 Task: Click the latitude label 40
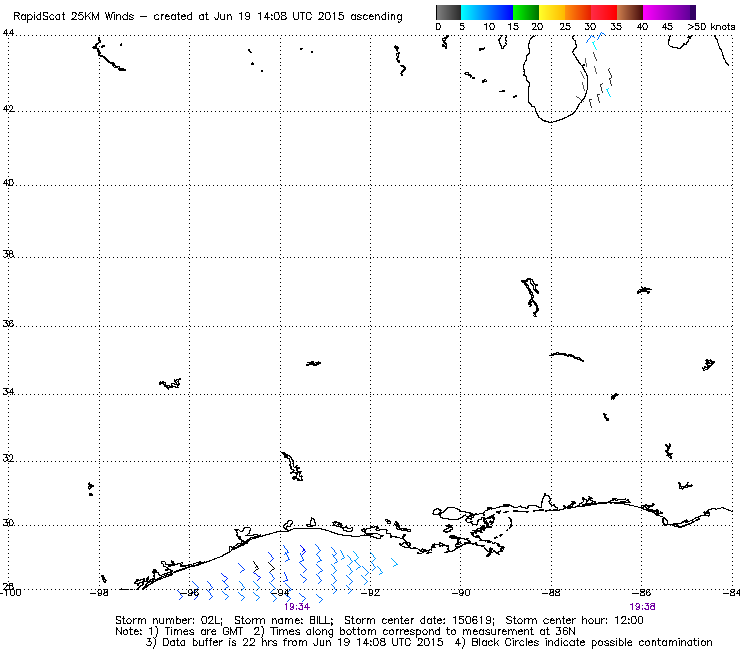pos(8,182)
